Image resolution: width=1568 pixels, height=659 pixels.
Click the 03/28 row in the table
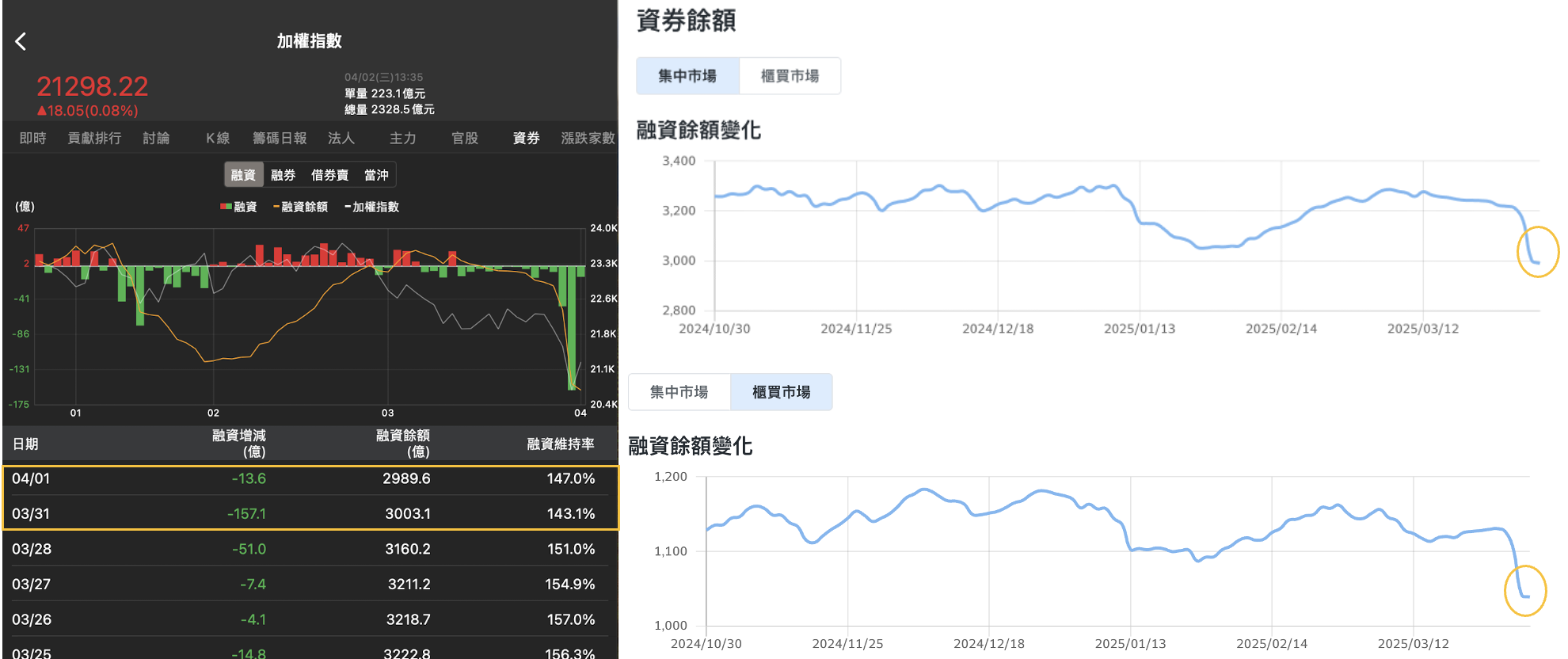pyautogui.click(x=310, y=549)
